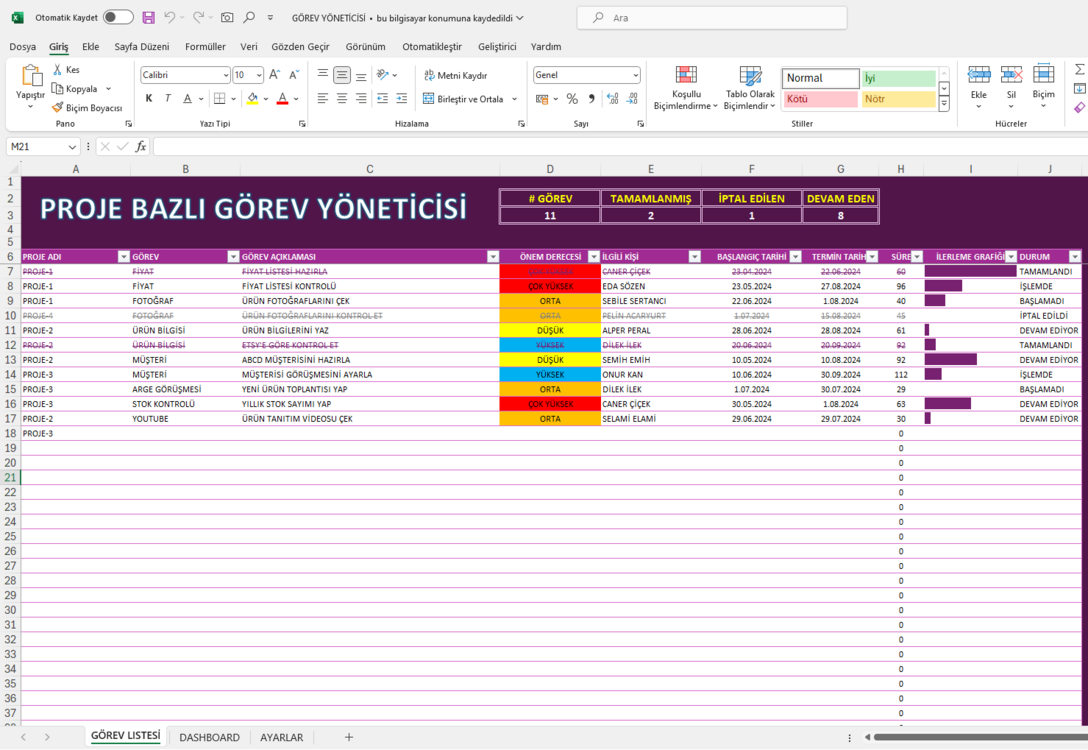Open the Formüller ribbon tab
This screenshot has height=750, width=1088.
click(x=205, y=46)
